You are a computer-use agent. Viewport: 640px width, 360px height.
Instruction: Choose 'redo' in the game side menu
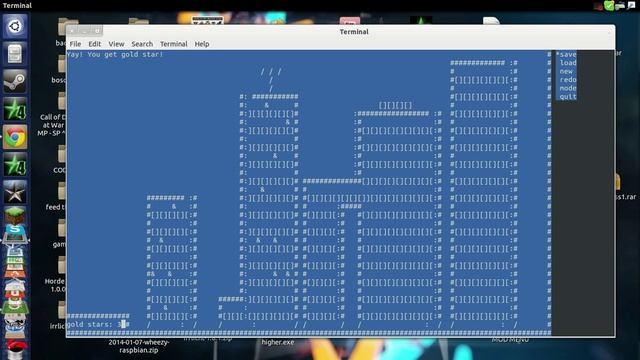point(568,80)
